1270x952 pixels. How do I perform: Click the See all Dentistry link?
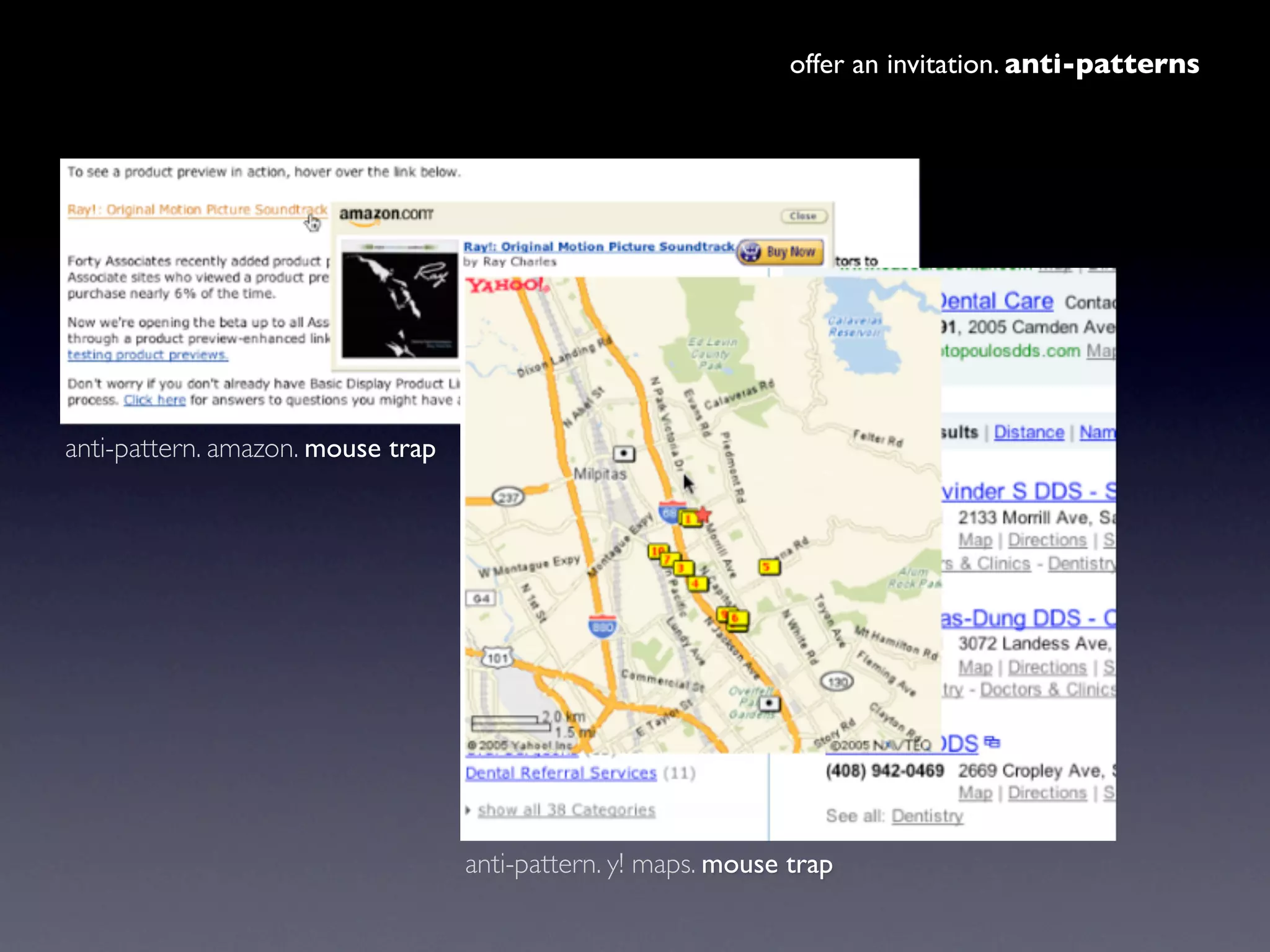927,816
